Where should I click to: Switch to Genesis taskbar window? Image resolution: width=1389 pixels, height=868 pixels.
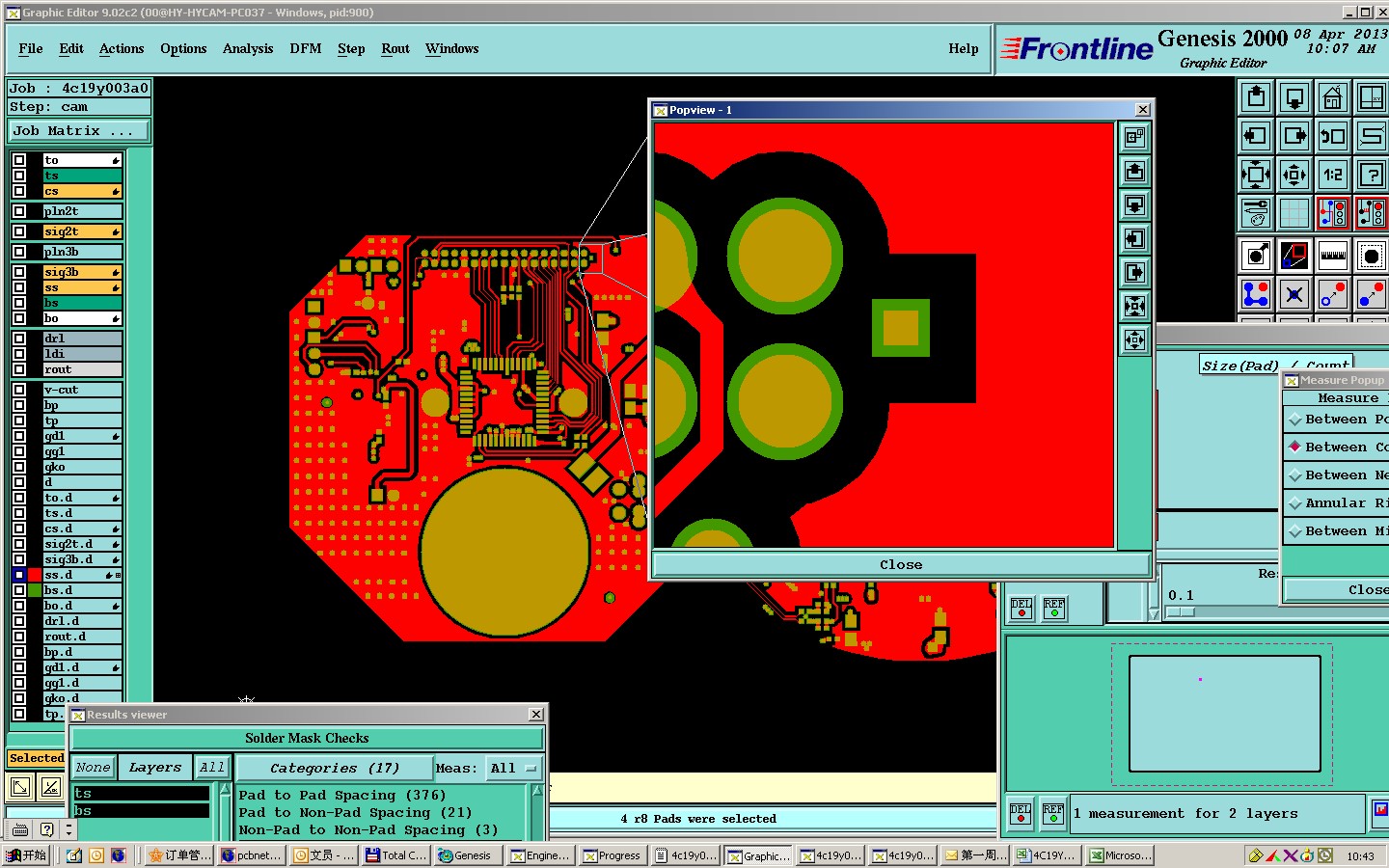point(467,855)
